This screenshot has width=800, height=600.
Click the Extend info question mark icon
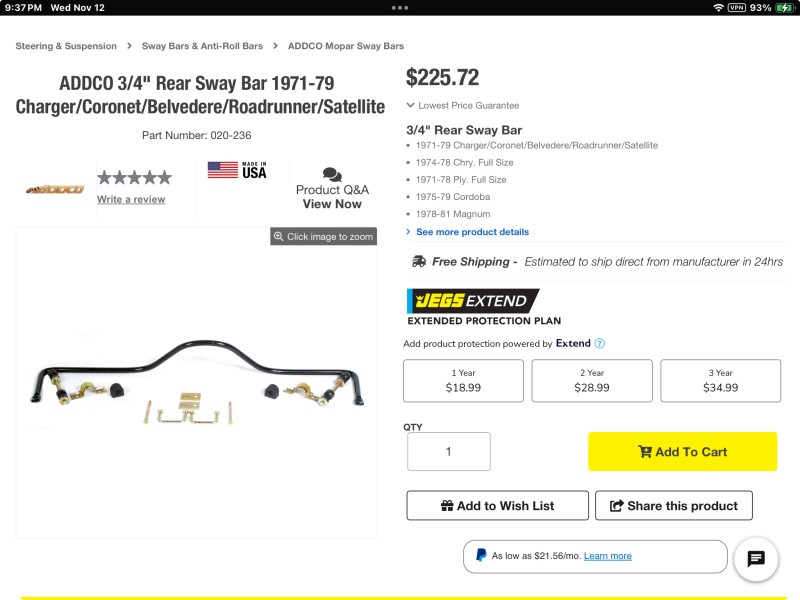(600, 344)
